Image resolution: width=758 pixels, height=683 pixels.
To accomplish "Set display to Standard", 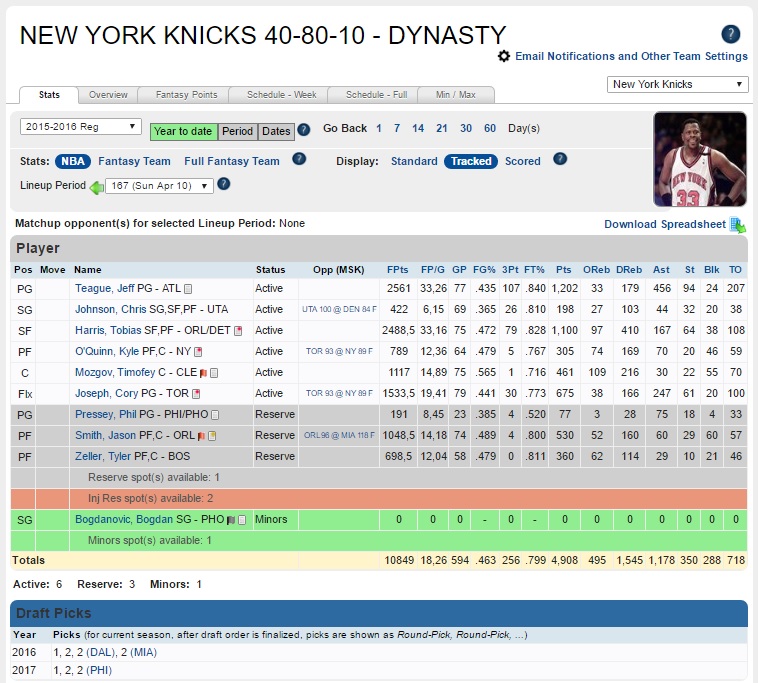I will tap(414, 161).
